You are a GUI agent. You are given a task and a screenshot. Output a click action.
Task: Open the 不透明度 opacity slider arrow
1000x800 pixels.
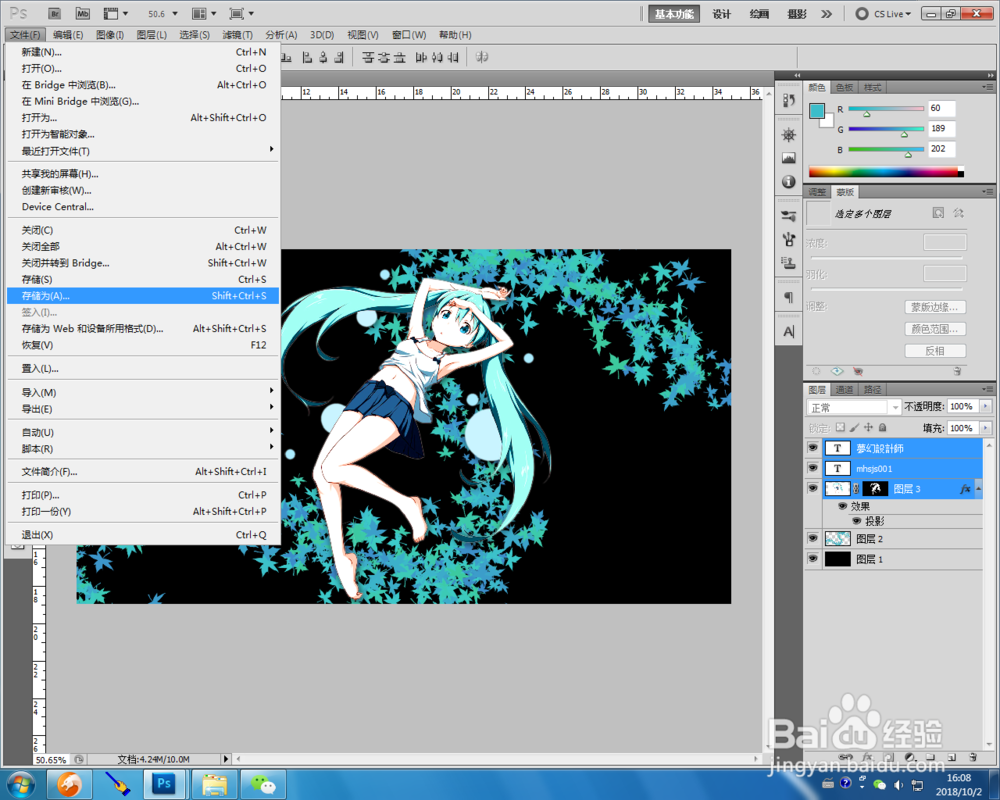coord(986,406)
